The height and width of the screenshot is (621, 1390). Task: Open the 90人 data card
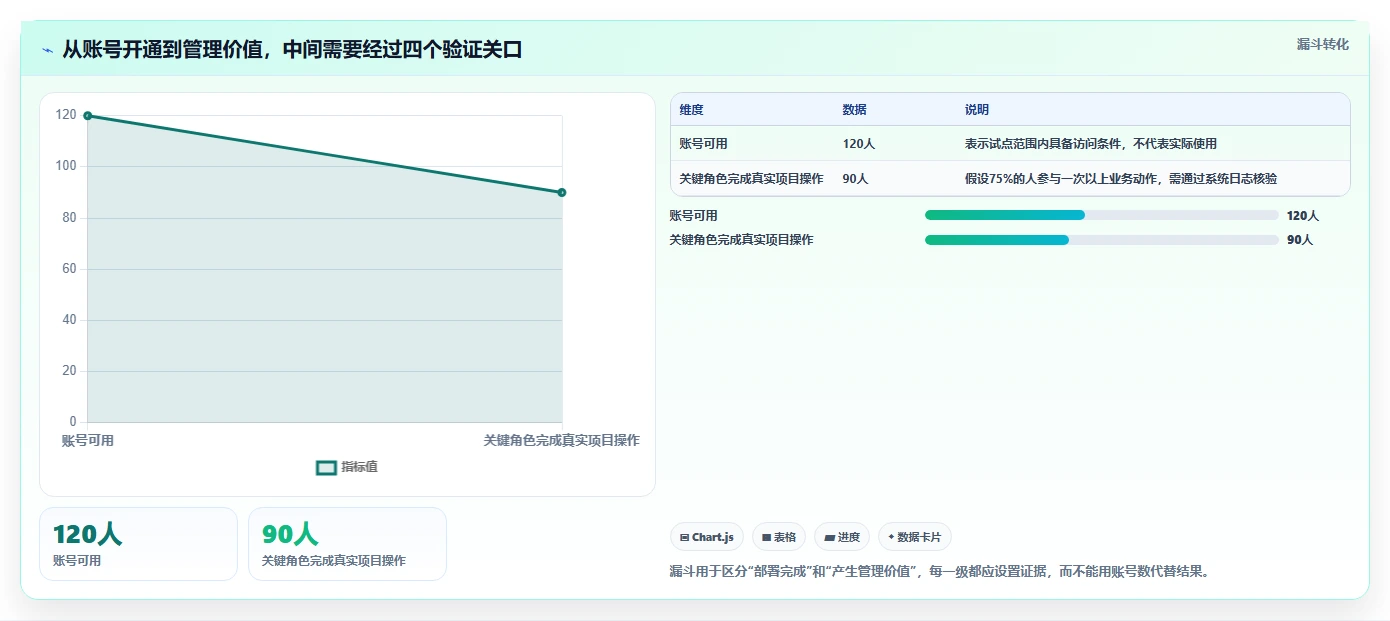[347, 544]
